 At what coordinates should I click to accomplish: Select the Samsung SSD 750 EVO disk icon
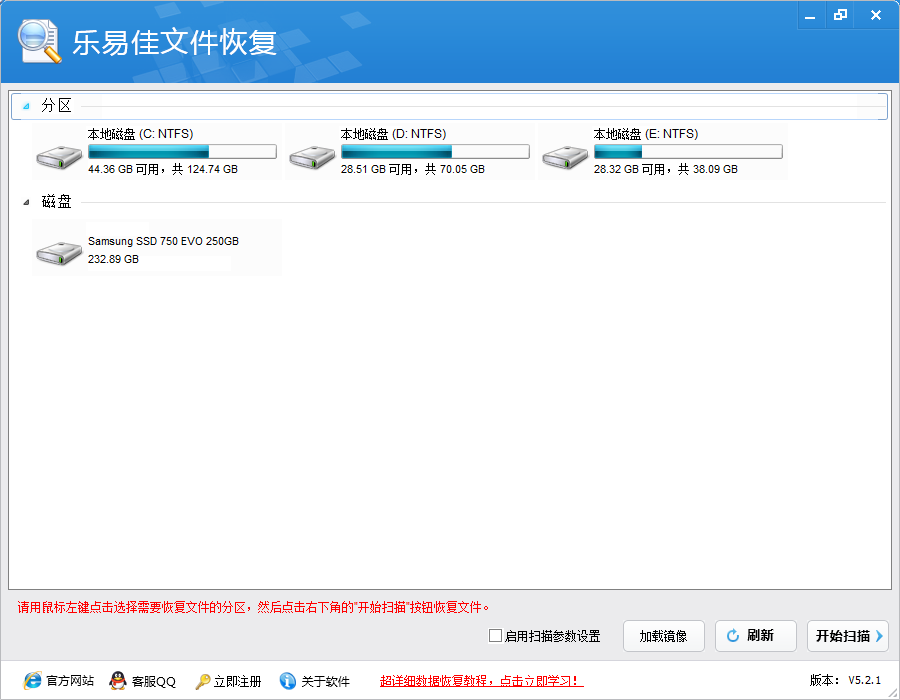[60, 251]
